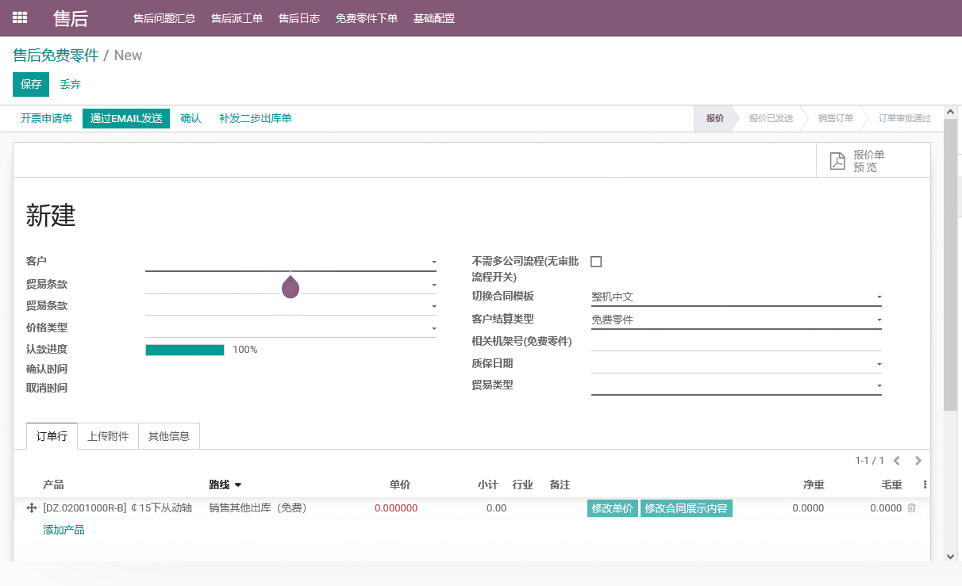The width and height of the screenshot is (962, 586).
Task: Click 添加产品 link to add a line
Action: (x=64, y=530)
